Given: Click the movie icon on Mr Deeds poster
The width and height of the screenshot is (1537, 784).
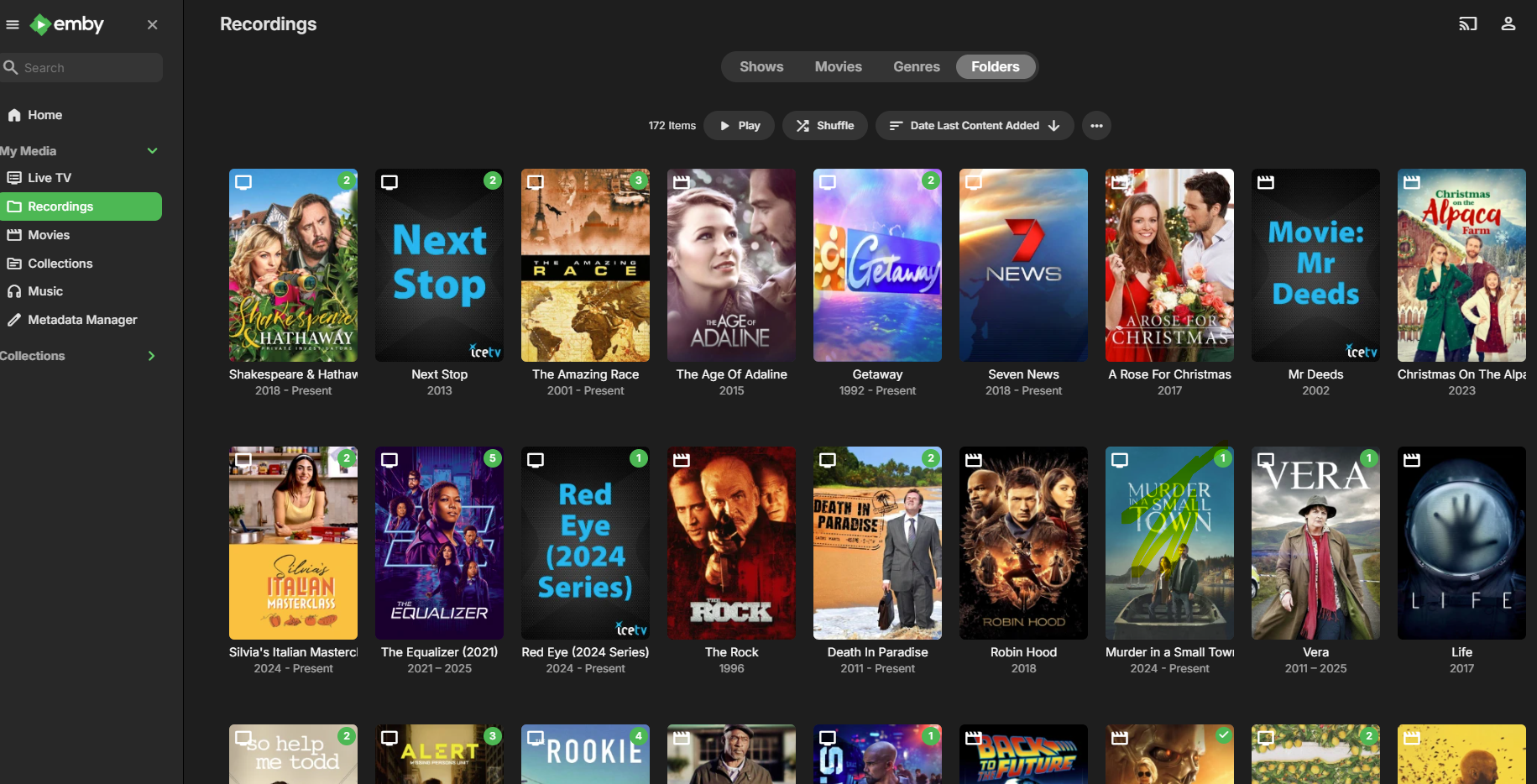Looking at the screenshot, I should 1266,182.
